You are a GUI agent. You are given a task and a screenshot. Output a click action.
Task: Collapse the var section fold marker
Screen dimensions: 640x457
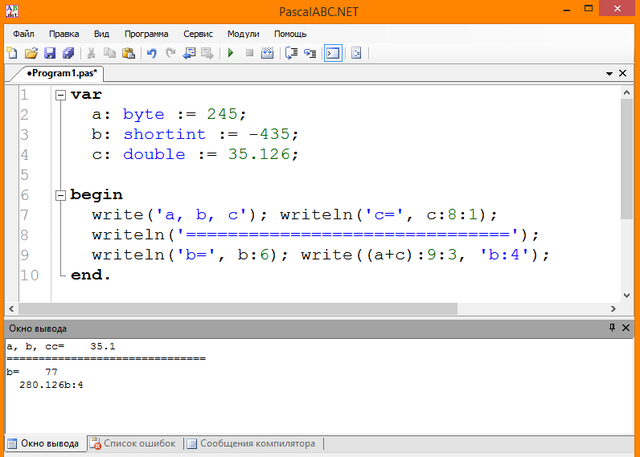click(x=60, y=95)
